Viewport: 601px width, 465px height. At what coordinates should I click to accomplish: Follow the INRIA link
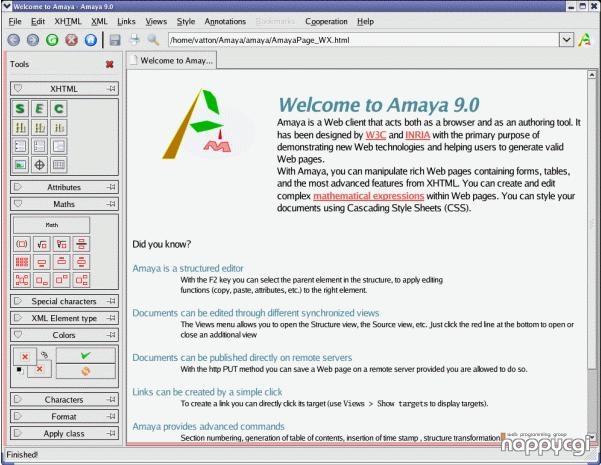tap(417, 135)
